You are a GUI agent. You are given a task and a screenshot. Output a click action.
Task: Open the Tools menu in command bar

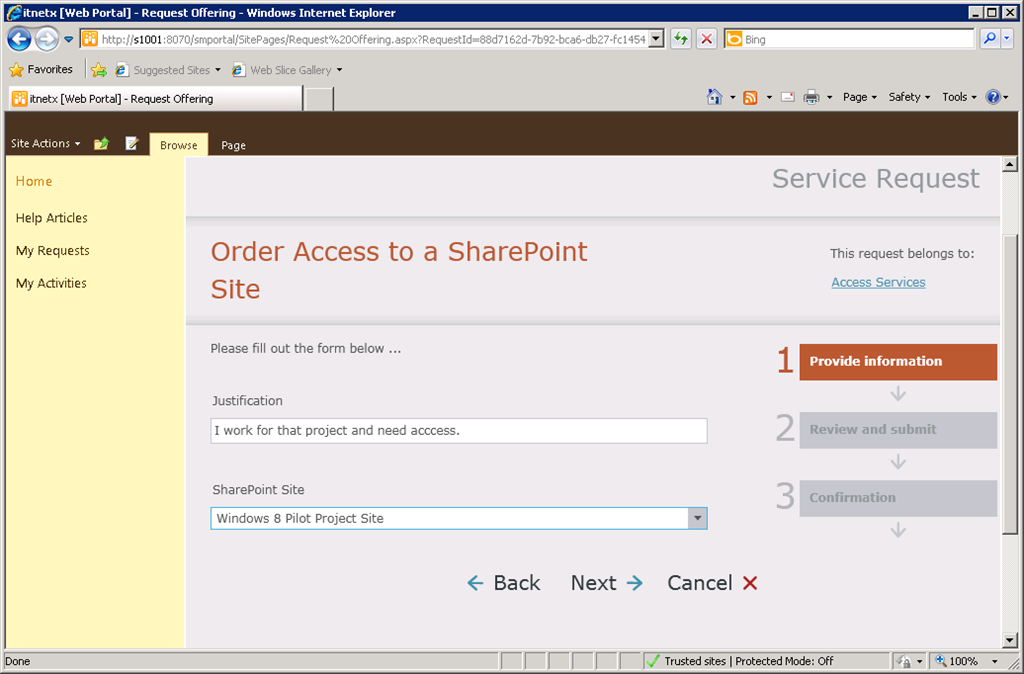(959, 97)
